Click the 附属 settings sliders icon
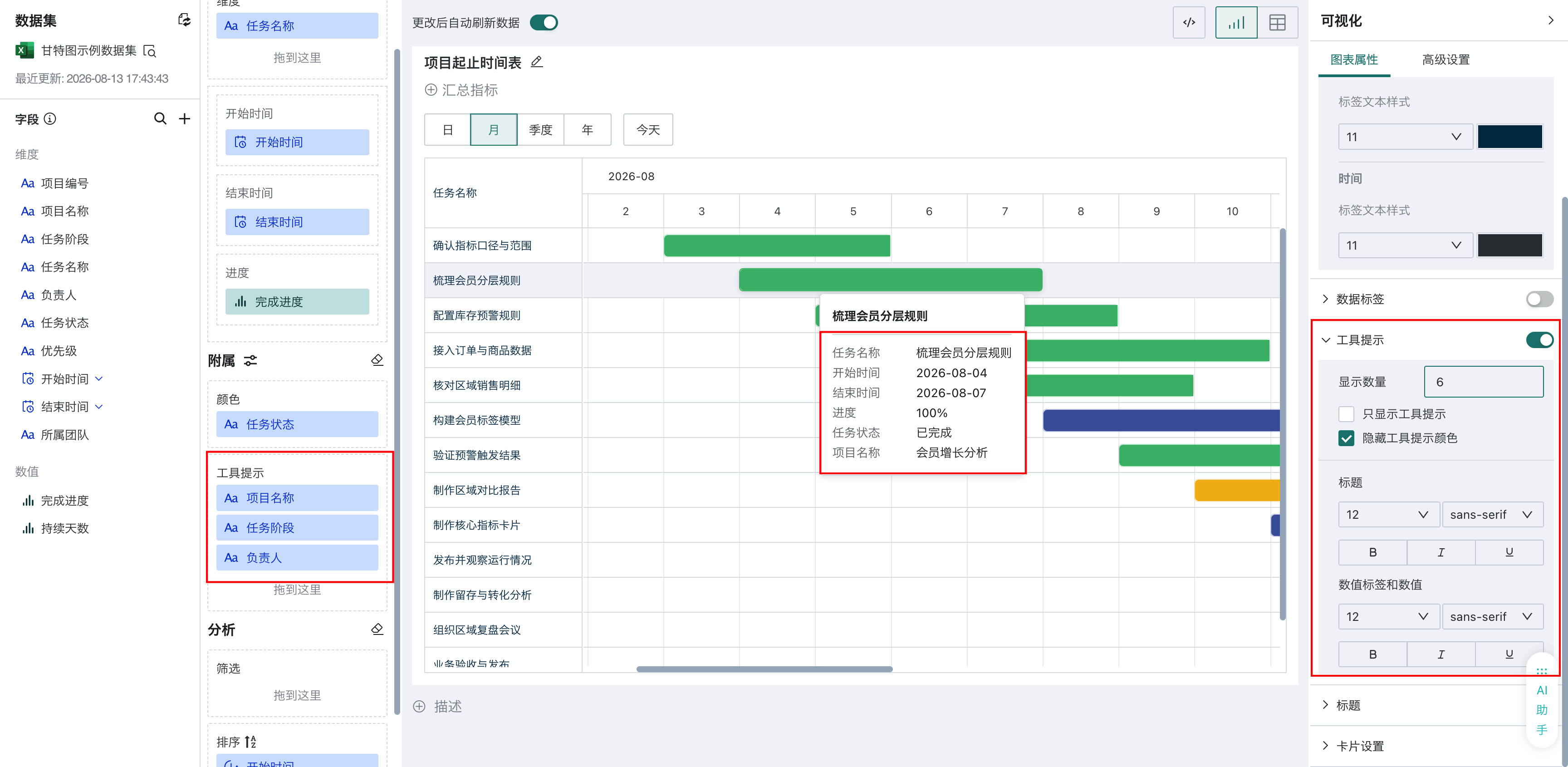Screen dimensions: 1568x767 pyautogui.click(x=250, y=360)
